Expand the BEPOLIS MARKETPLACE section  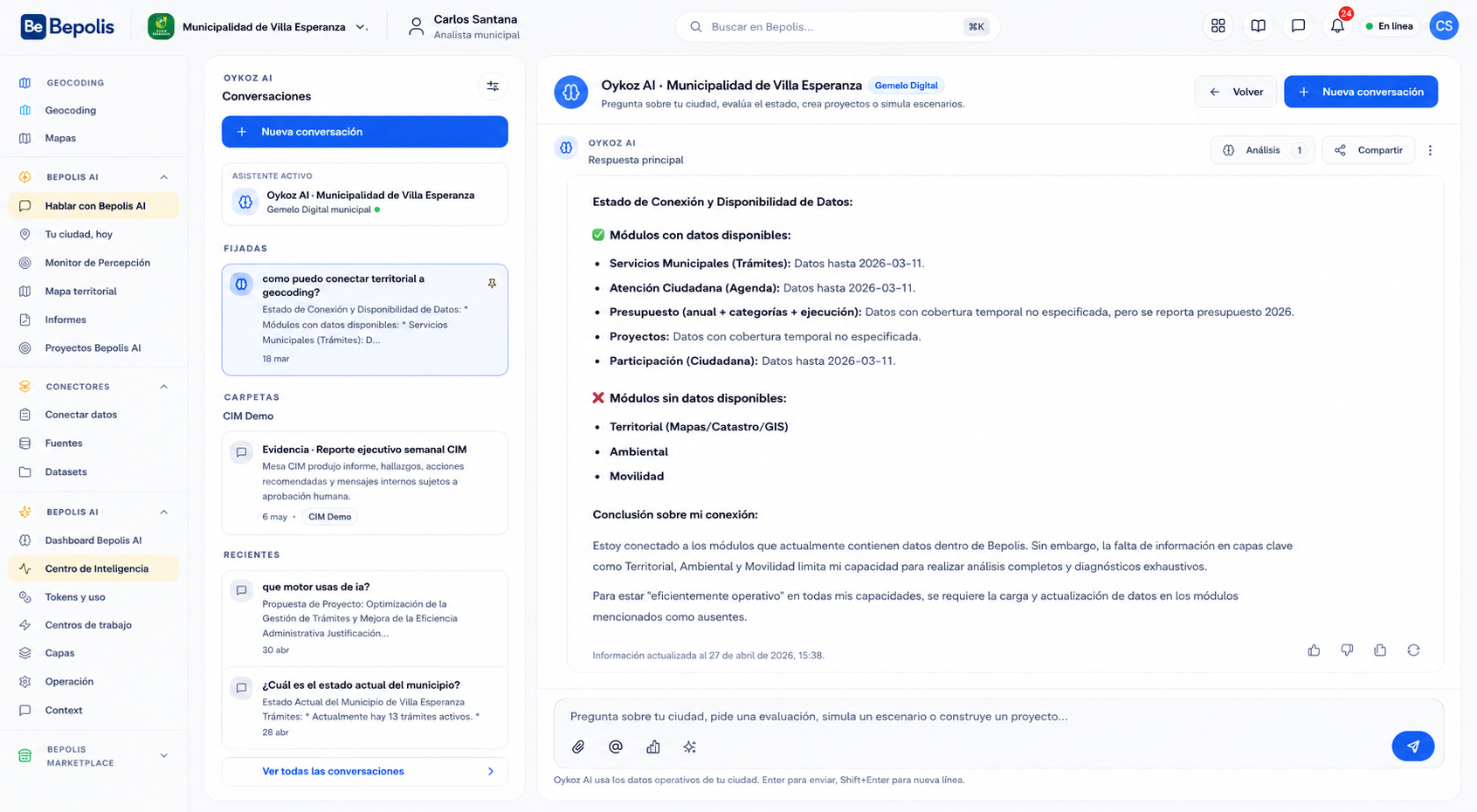(163, 756)
